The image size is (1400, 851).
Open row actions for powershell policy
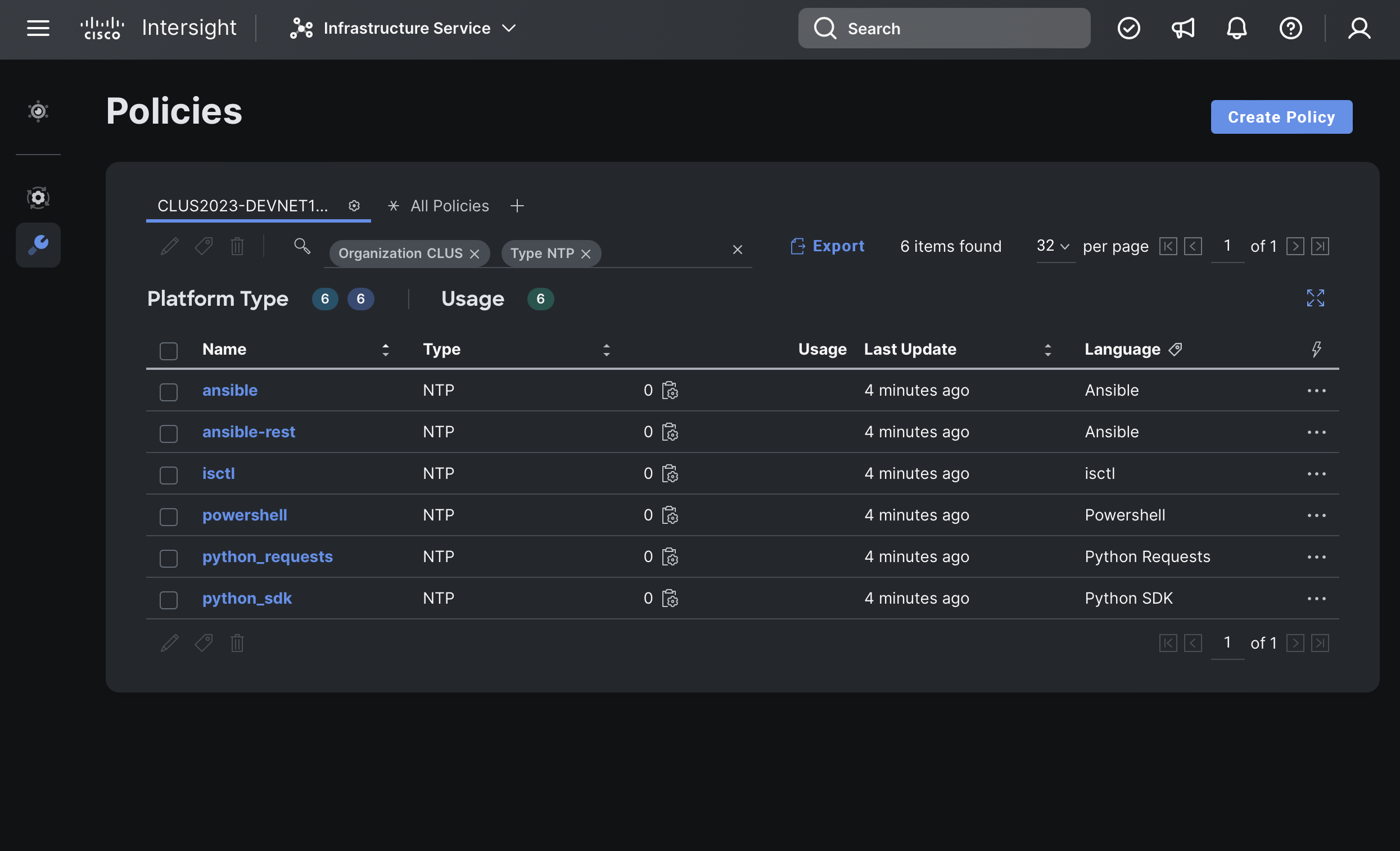click(1316, 515)
